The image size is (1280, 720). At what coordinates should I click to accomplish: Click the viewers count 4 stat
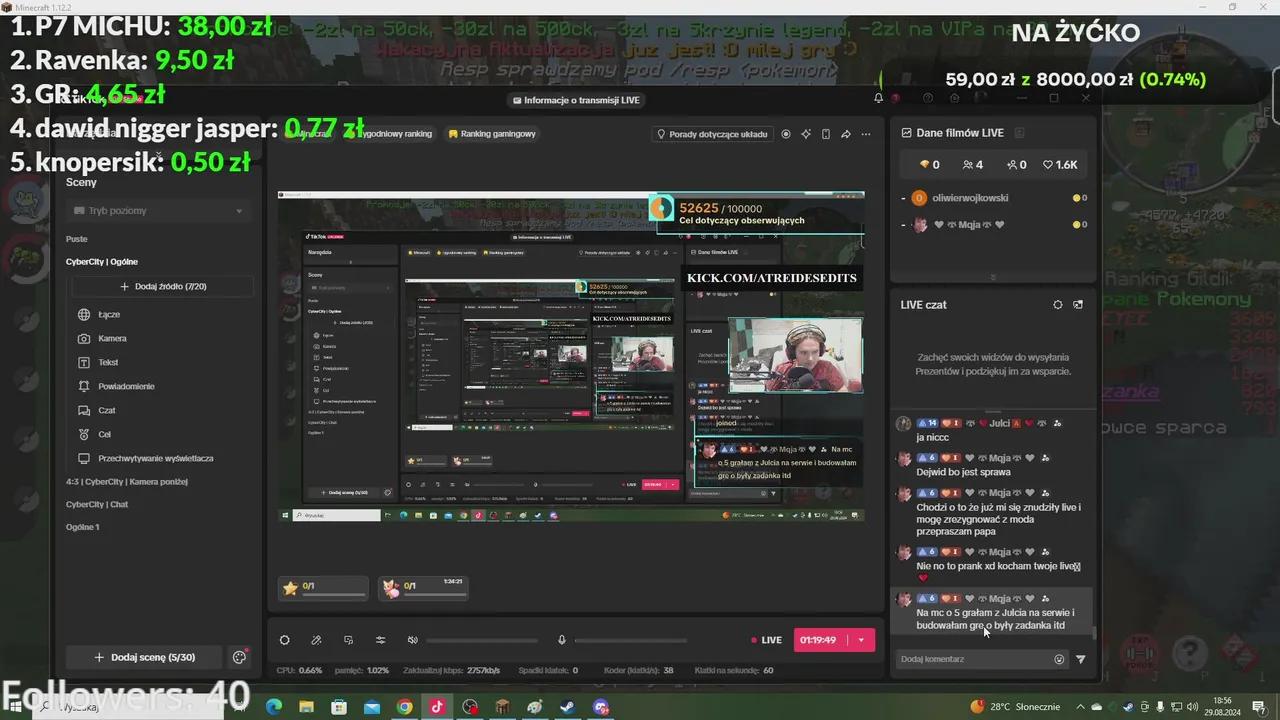pos(972,165)
